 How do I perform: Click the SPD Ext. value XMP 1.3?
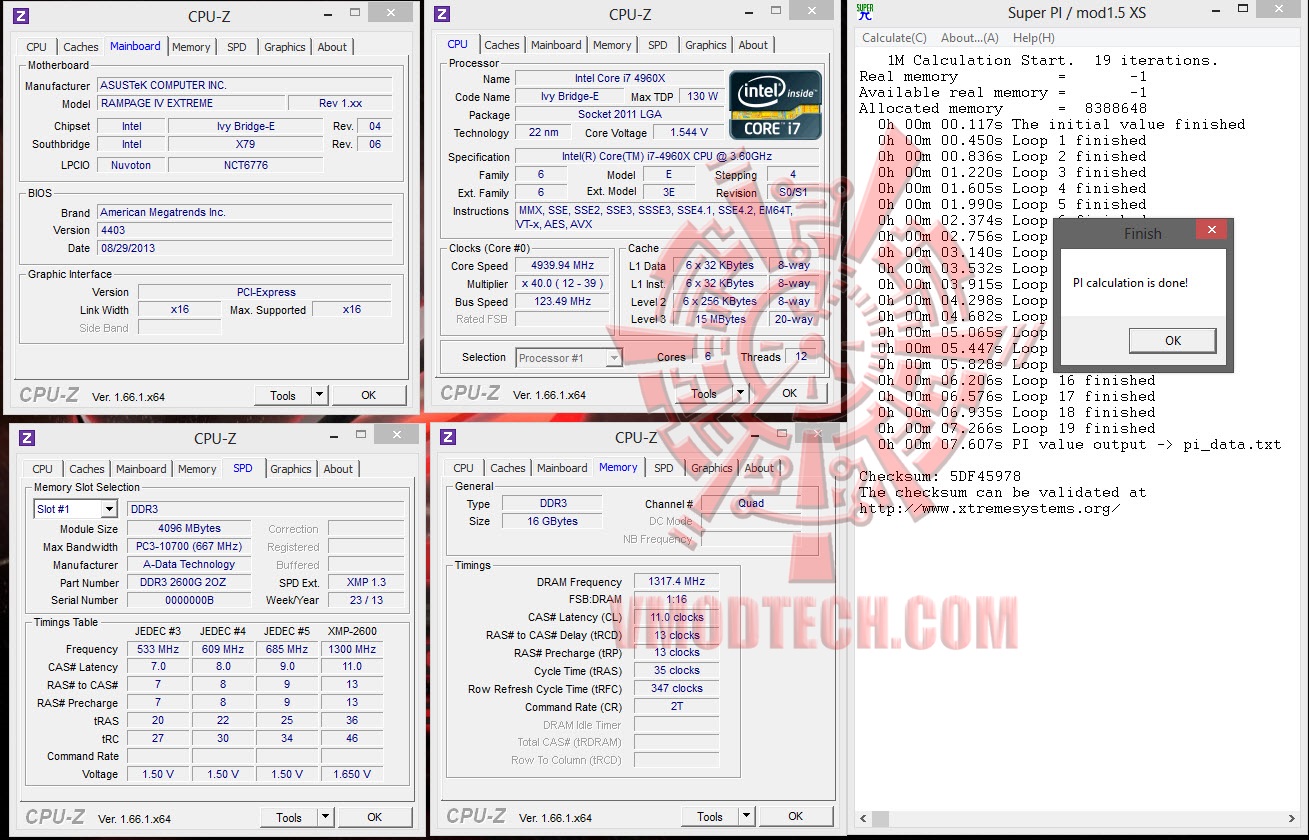click(366, 583)
